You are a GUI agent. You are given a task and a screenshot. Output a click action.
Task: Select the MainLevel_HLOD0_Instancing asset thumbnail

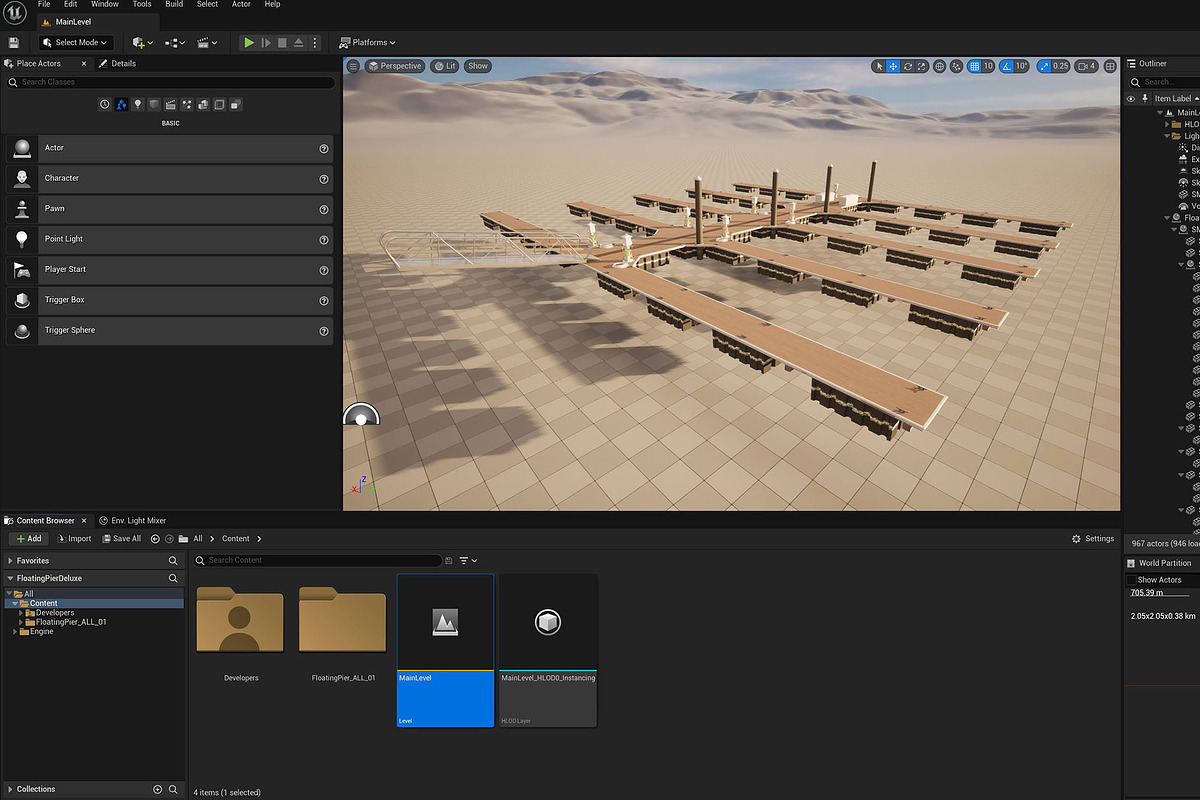coord(548,650)
